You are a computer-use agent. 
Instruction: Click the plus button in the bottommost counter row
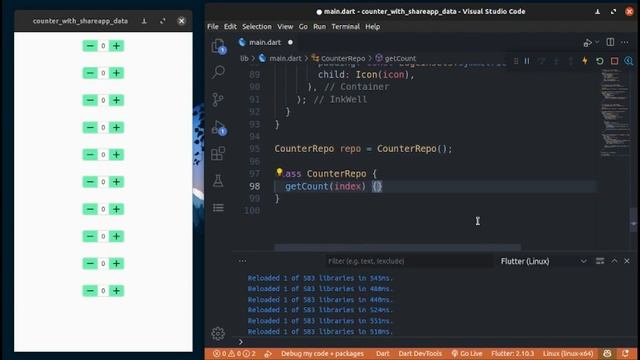click(116, 291)
